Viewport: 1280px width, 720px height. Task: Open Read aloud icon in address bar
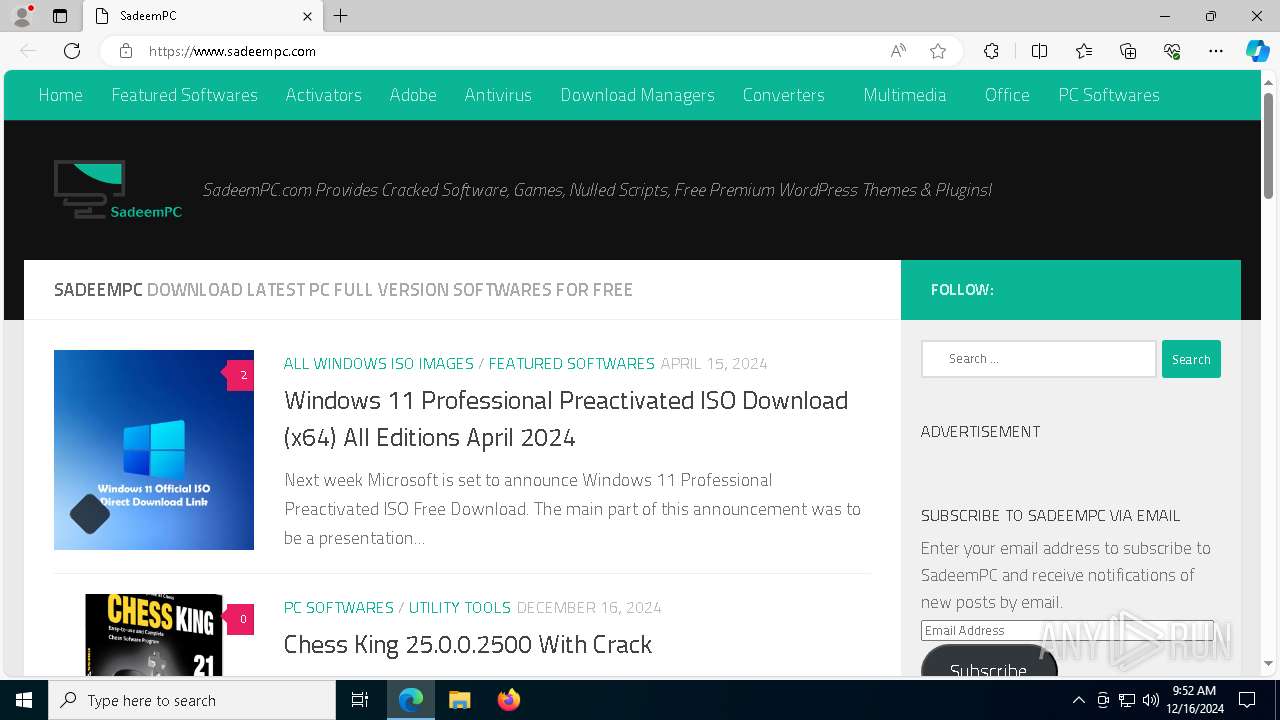[898, 51]
